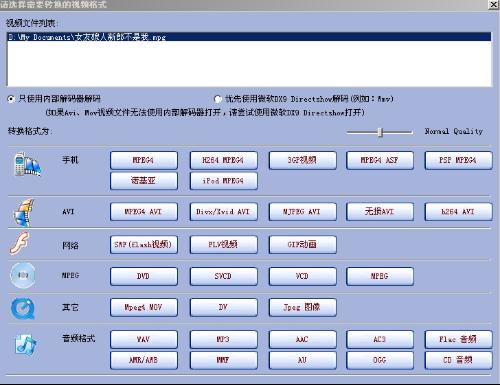The height and width of the screenshot is (385, 500).
Task: Click the QuickTime other-formats icon
Action: (23, 308)
